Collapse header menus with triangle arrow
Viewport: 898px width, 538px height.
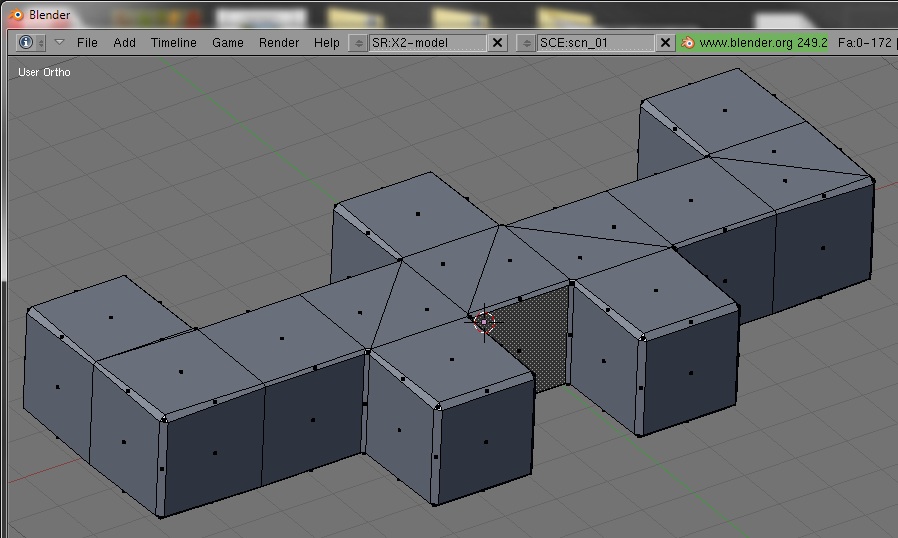pos(59,42)
